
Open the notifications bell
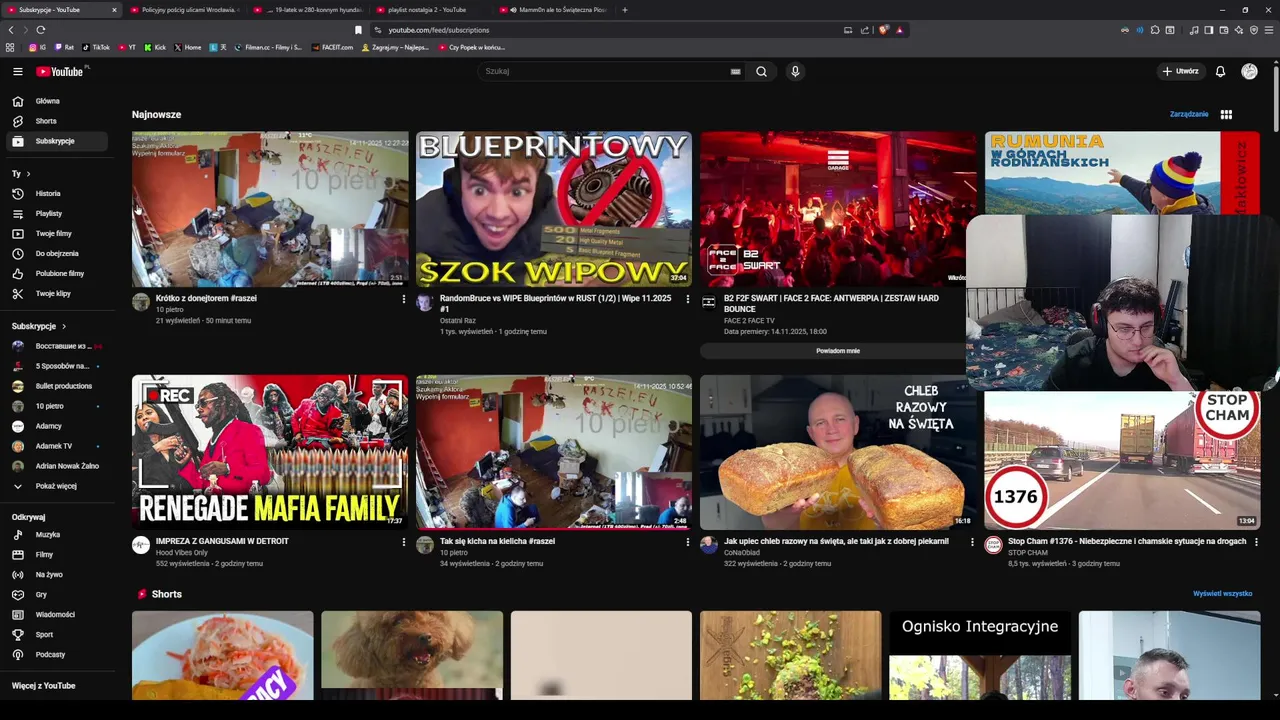[1220, 71]
